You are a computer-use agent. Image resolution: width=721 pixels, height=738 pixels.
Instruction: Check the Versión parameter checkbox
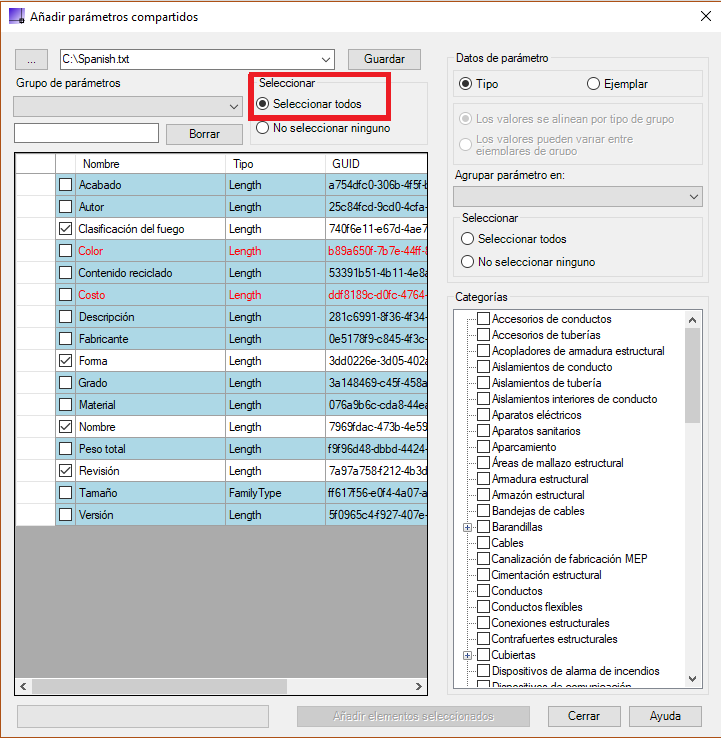65,514
